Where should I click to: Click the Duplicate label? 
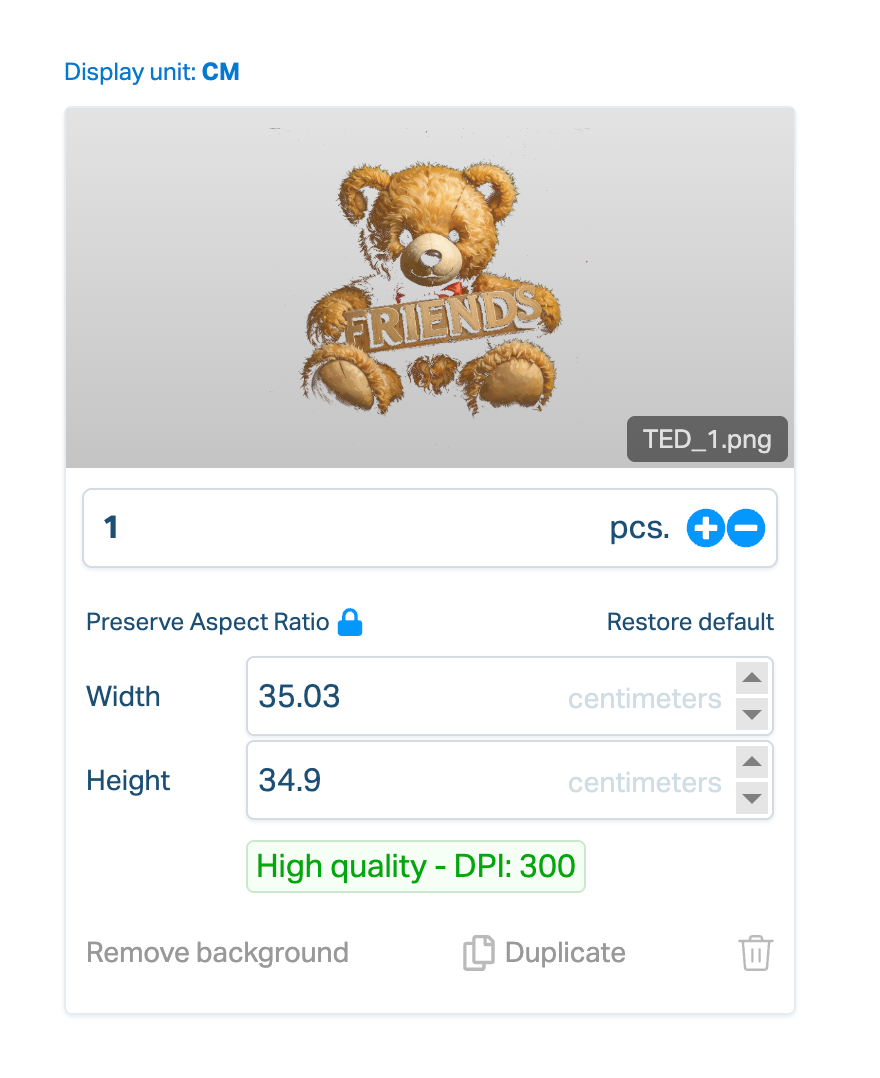[x=565, y=953]
